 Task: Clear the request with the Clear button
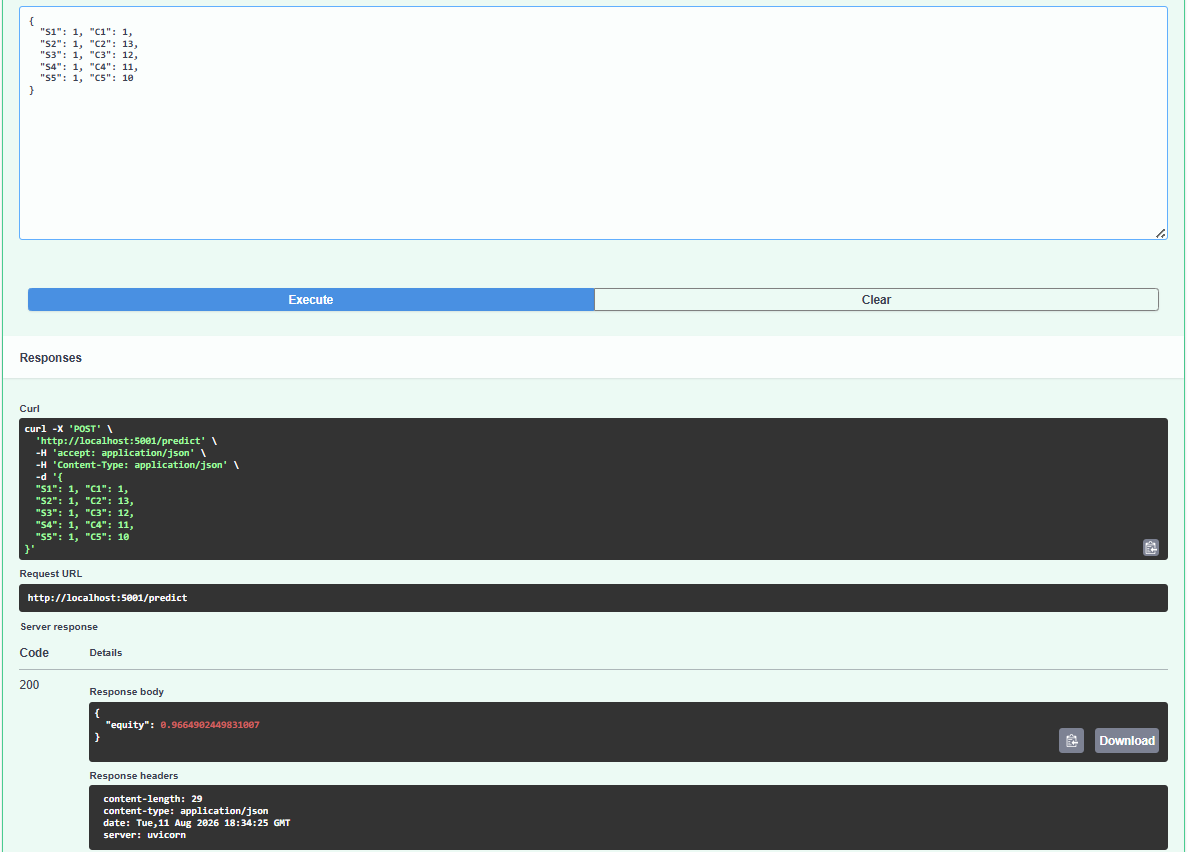[876, 300]
